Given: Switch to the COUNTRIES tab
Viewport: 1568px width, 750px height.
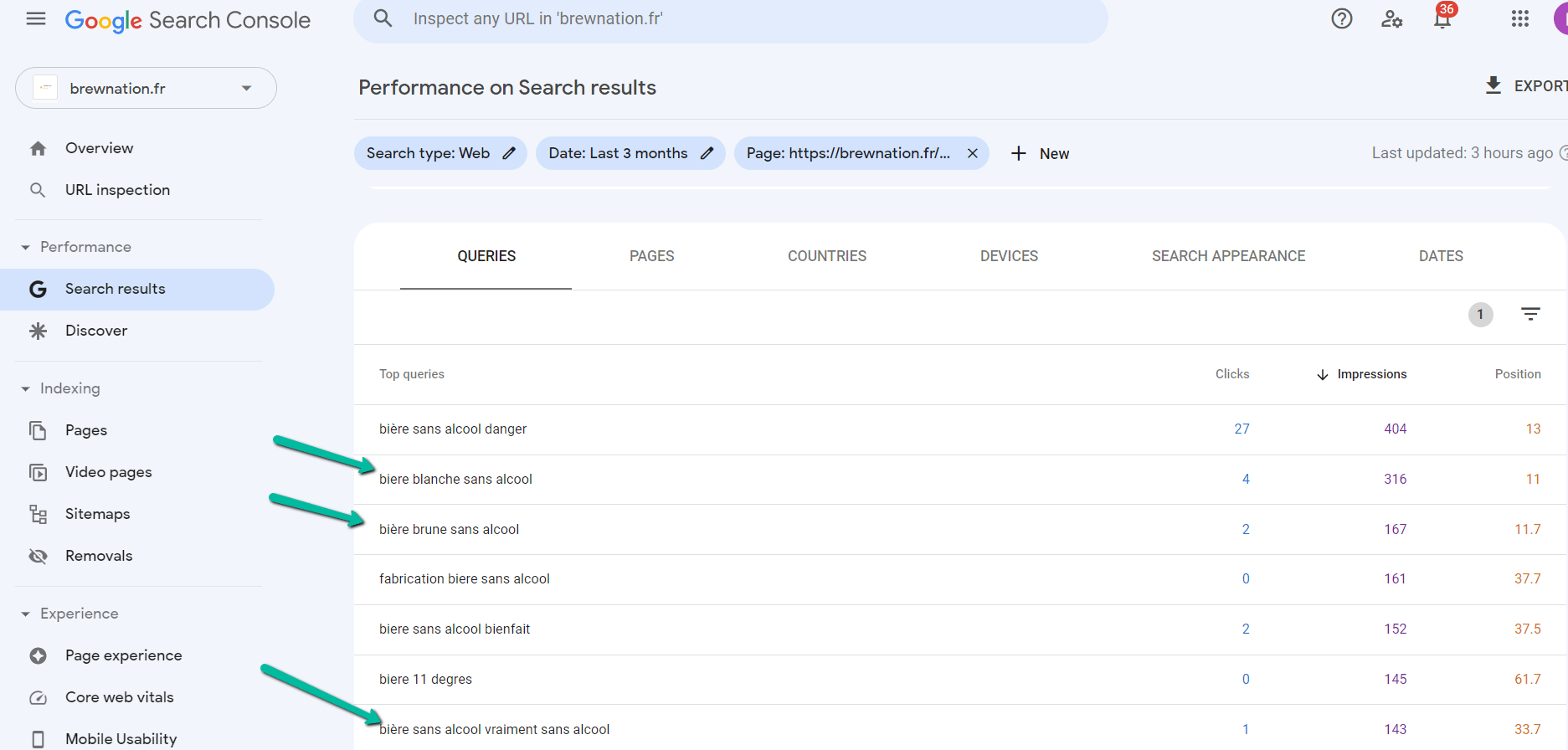Looking at the screenshot, I should (x=827, y=256).
